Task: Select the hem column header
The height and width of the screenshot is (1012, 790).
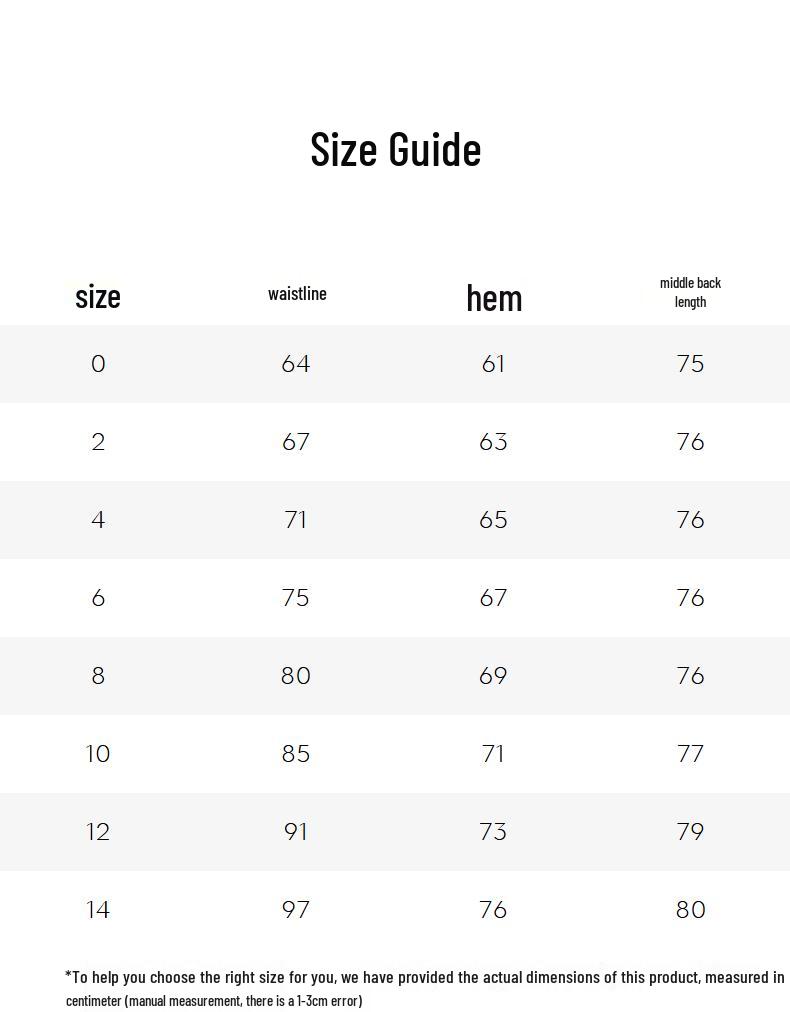Action: [494, 297]
